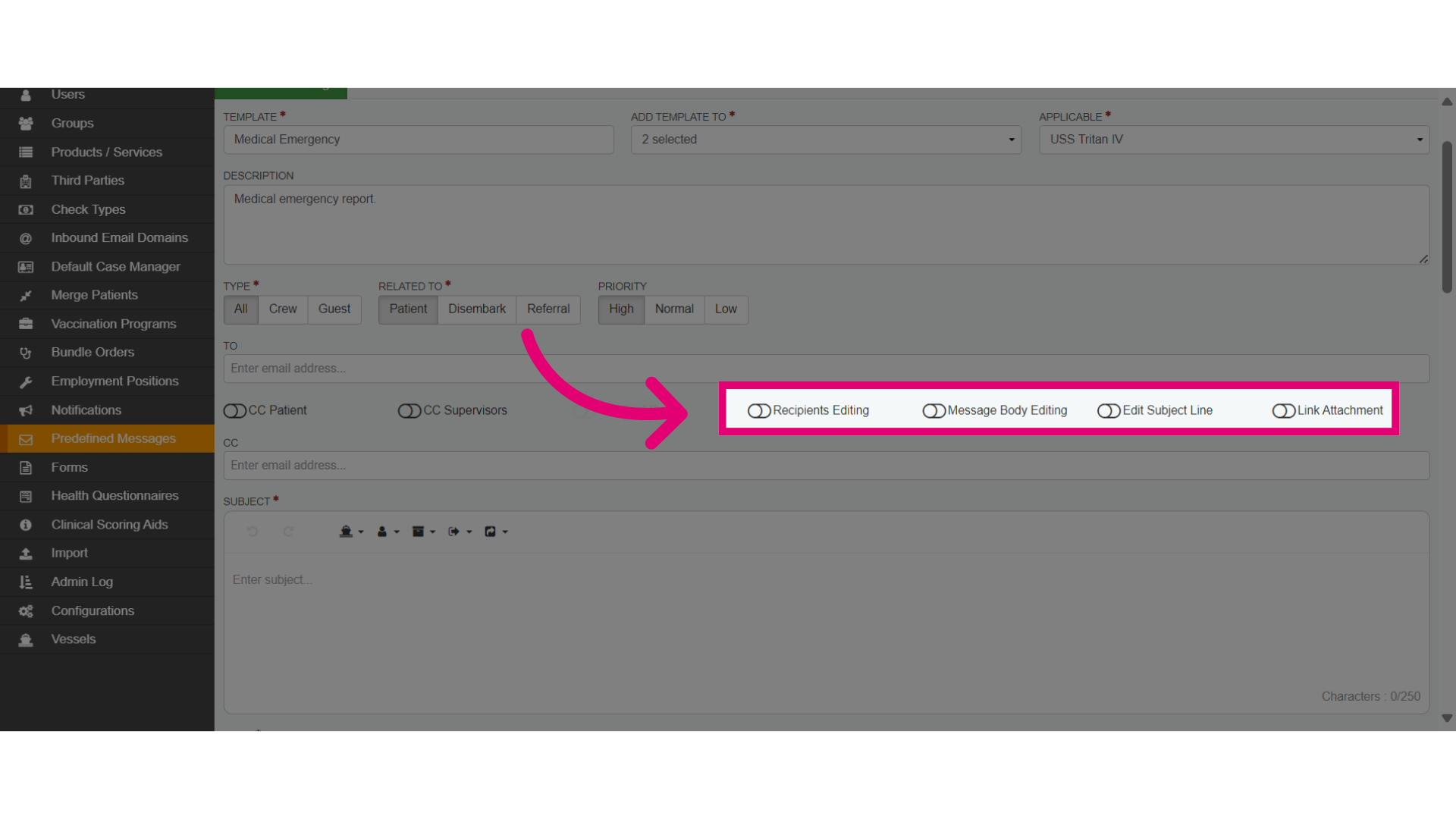
Task: Select Health Questionnaires icon
Action: (x=26, y=497)
